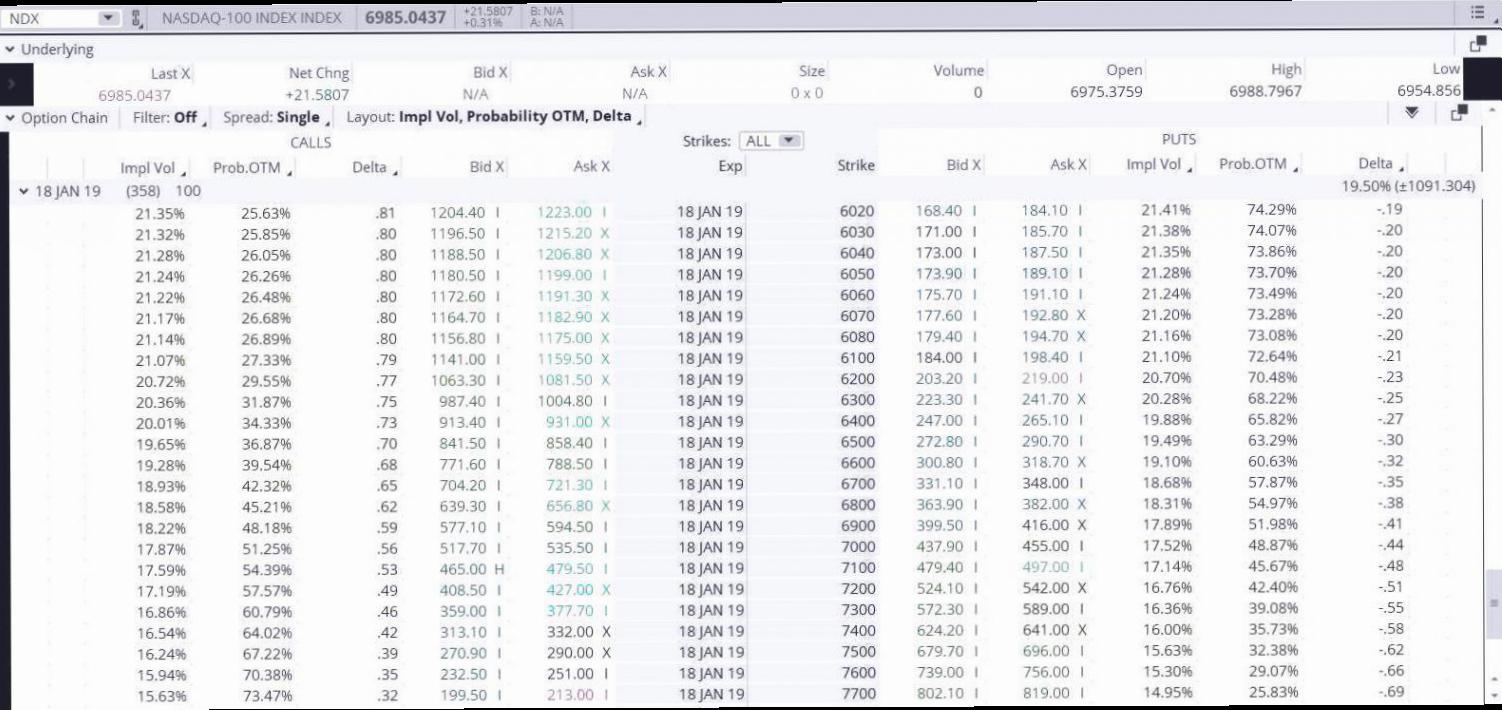
Task: Click the Open value 6975.3759
Action: click(1106, 92)
